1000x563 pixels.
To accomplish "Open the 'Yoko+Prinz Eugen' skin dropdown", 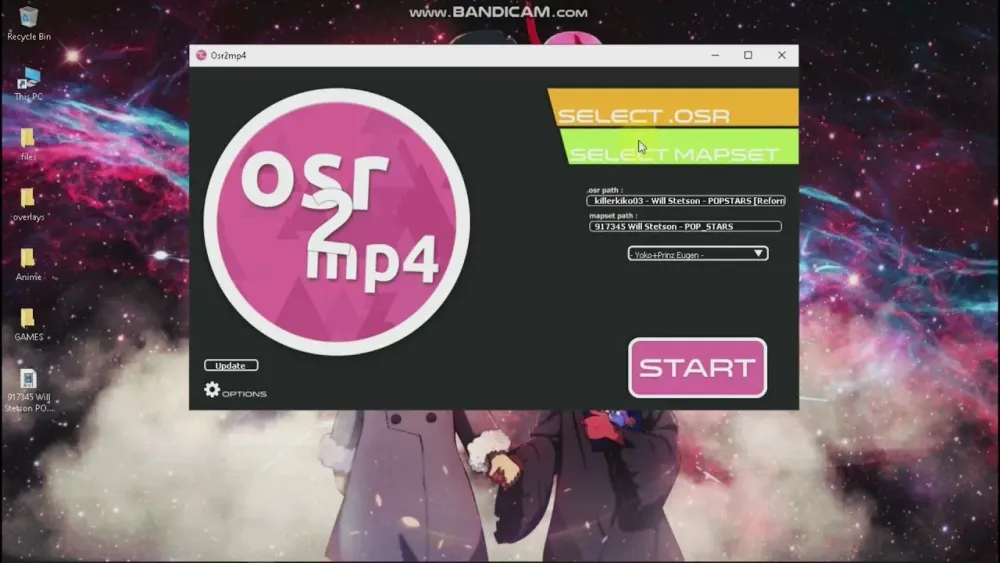I will pos(698,254).
